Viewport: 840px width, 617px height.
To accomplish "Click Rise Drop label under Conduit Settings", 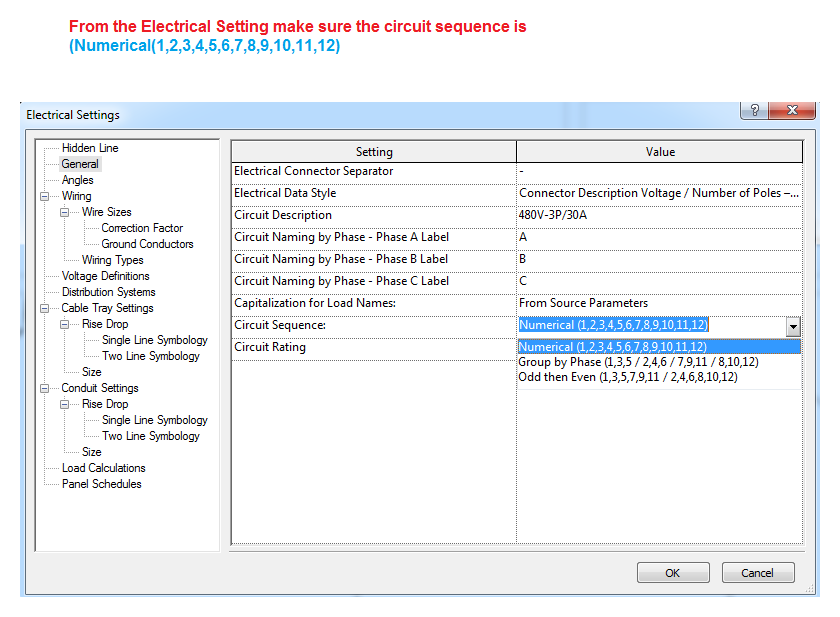I will pos(105,404).
